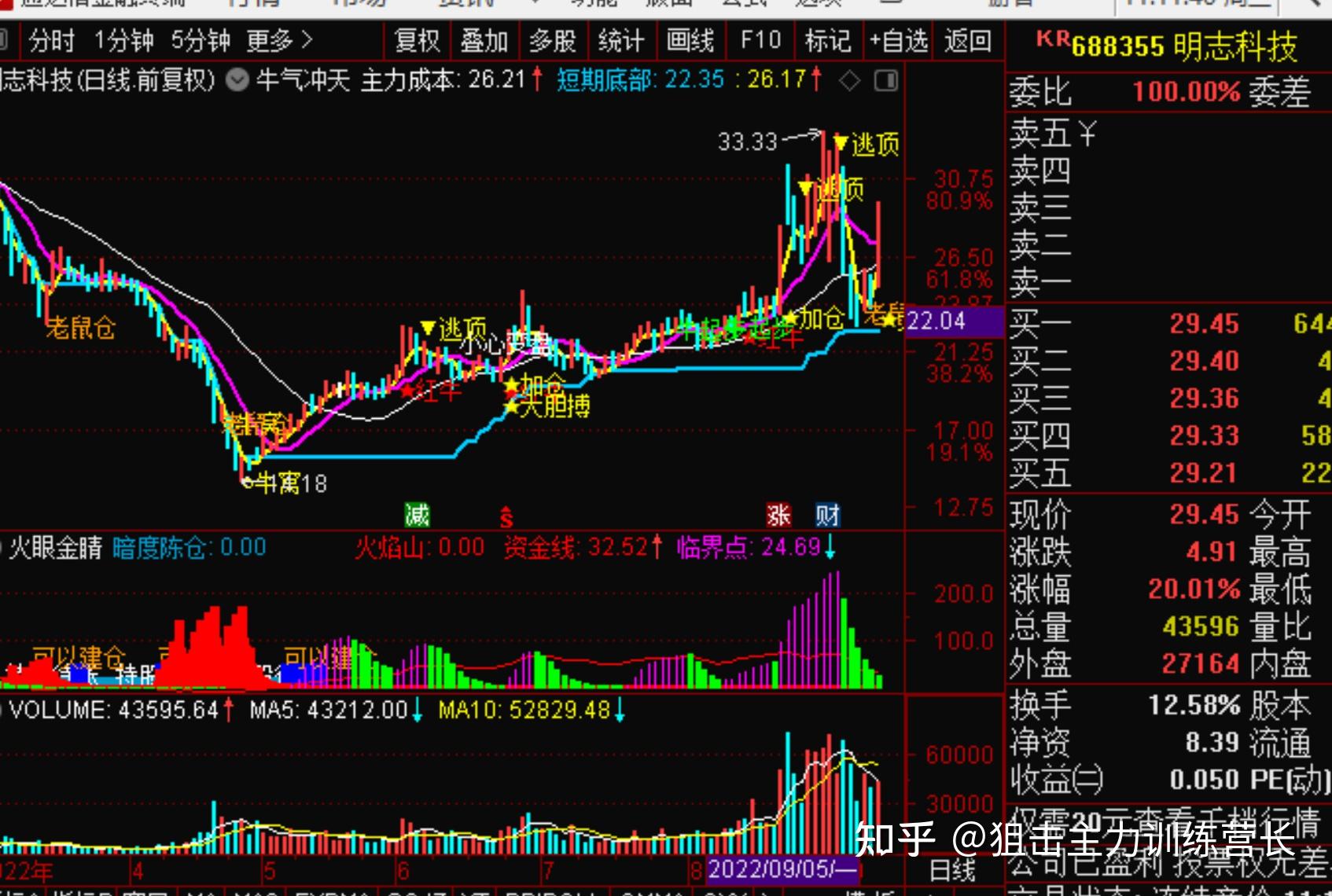Click the blue 财 marker icon
The image size is (1332, 896).
pyautogui.click(x=827, y=516)
